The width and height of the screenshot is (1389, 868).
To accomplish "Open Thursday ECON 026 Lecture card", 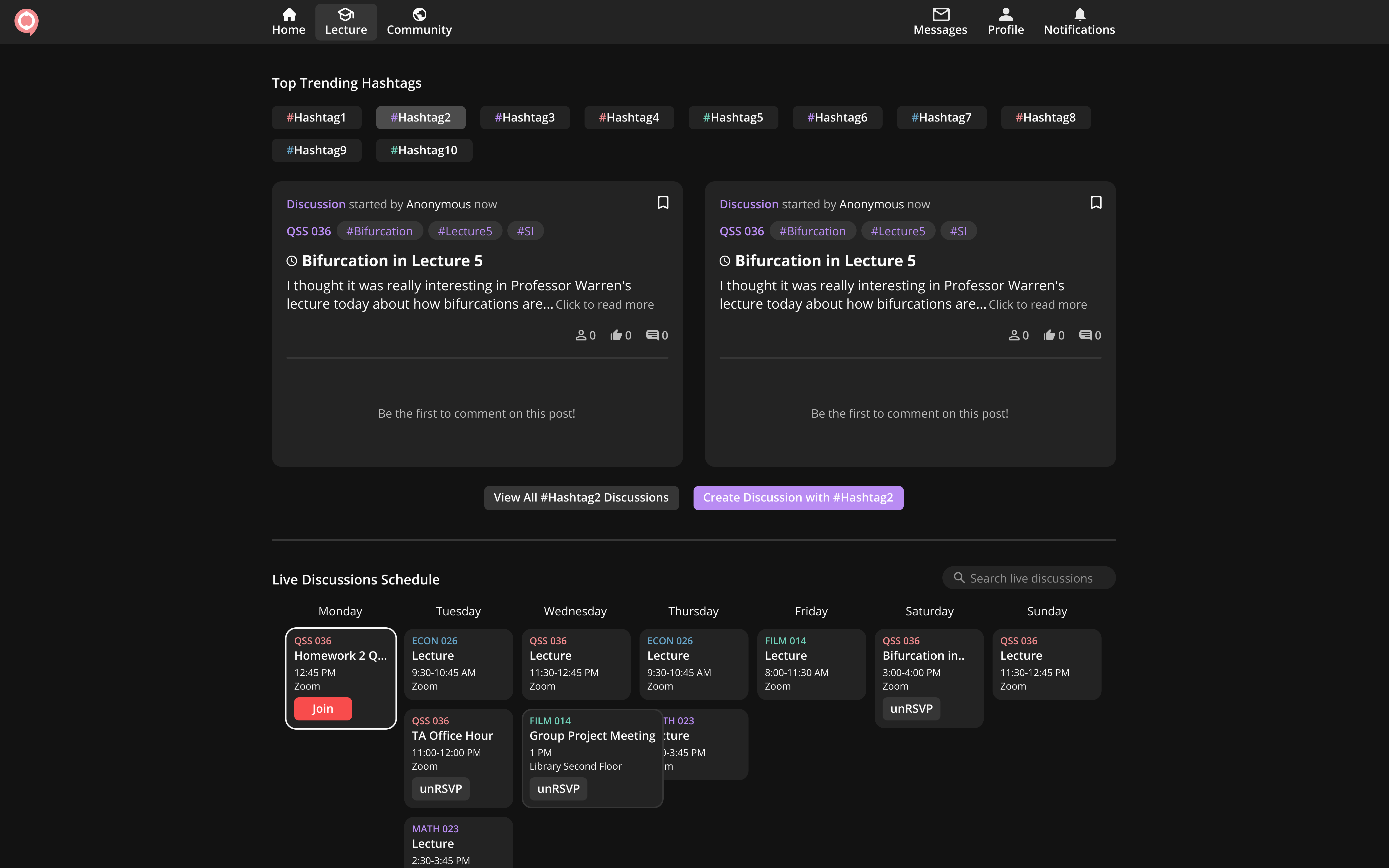I will tap(694, 664).
